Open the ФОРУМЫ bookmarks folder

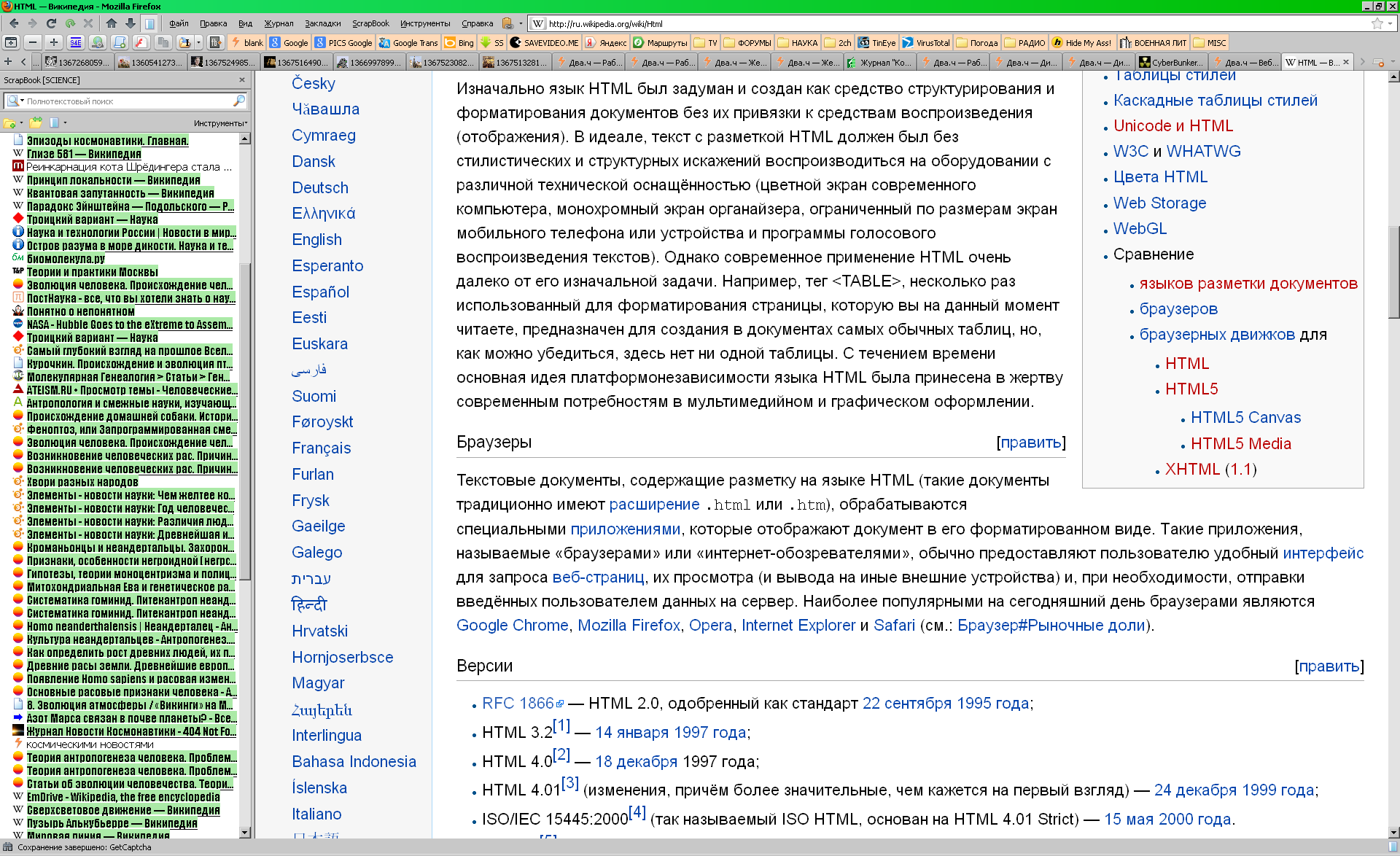pyautogui.click(x=747, y=42)
